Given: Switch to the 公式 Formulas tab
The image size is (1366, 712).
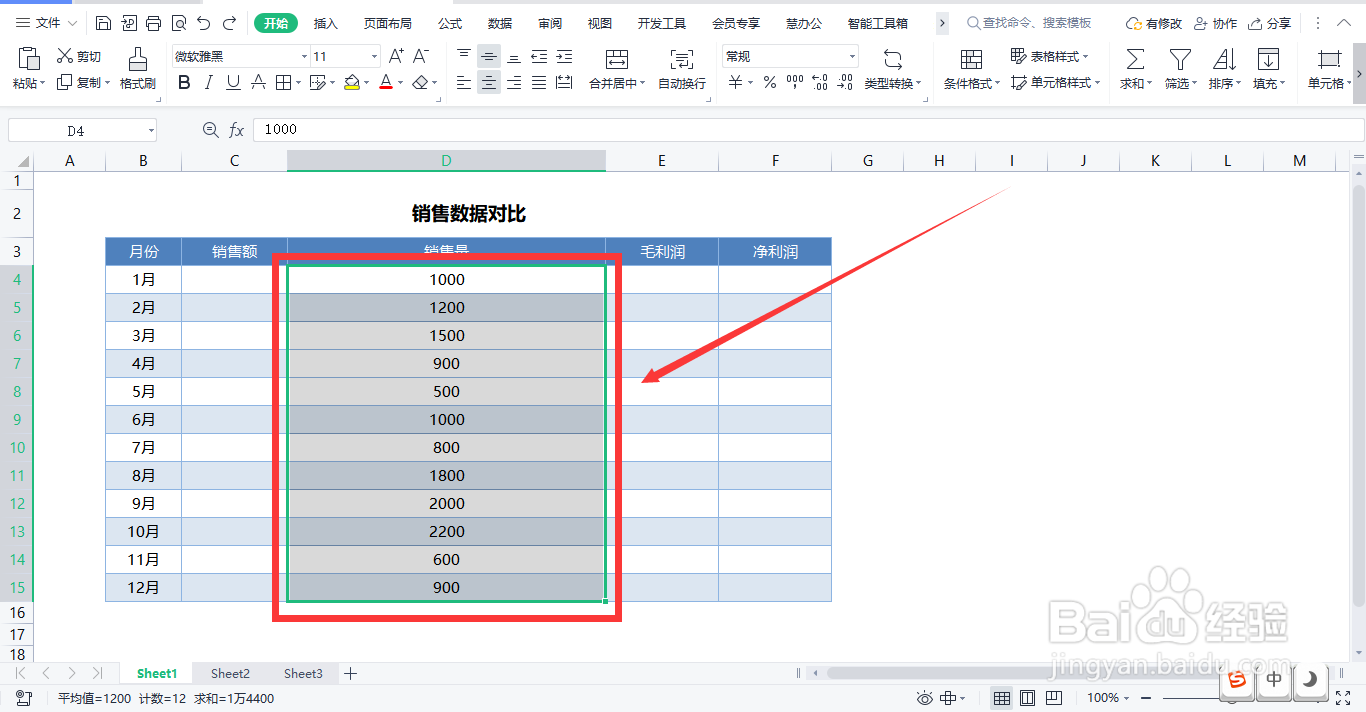Looking at the screenshot, I should [450, 23].
